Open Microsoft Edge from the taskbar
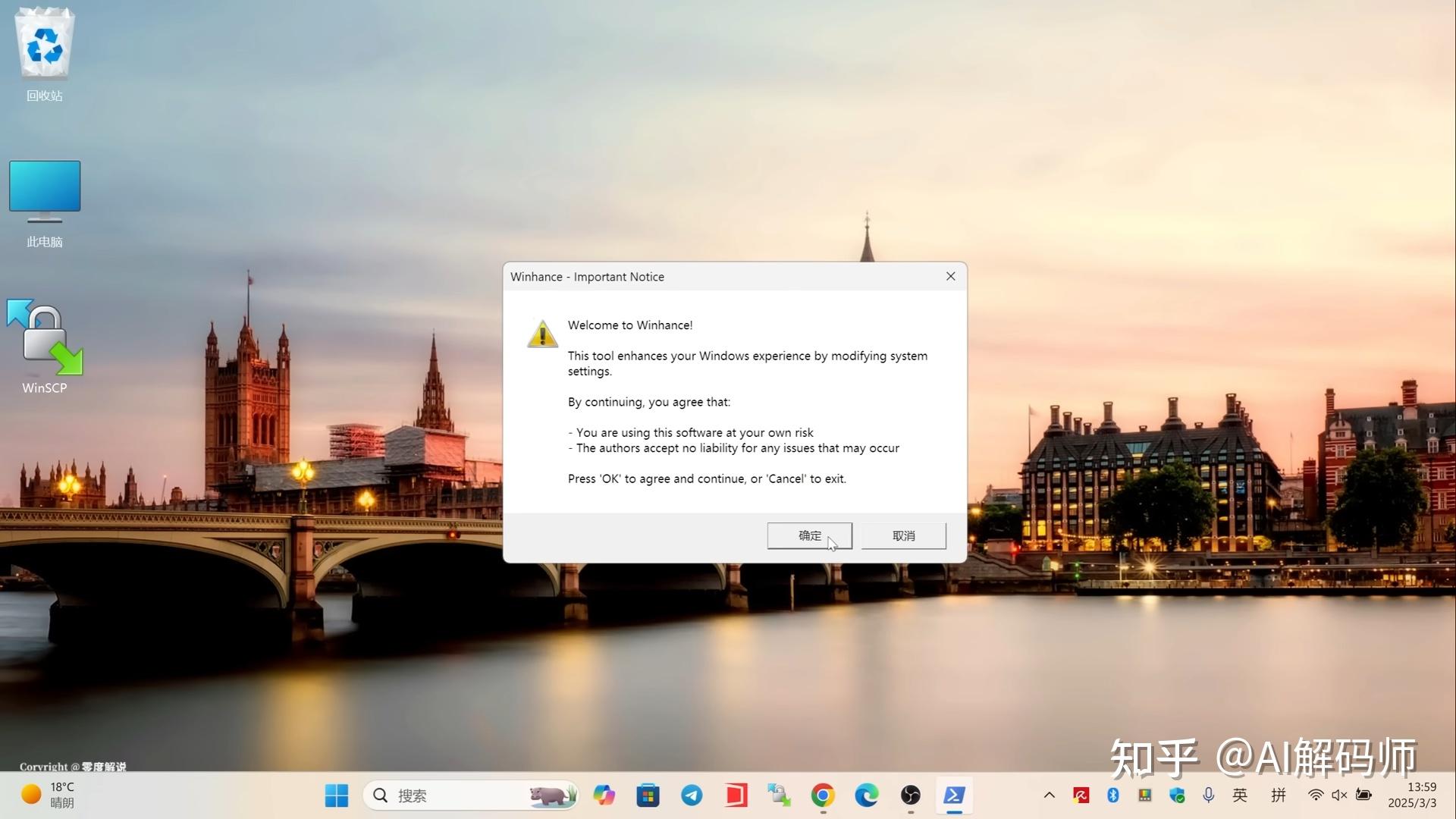This screenshot has width=1456, height=819. pyautogui.click(x=867, y=795)
